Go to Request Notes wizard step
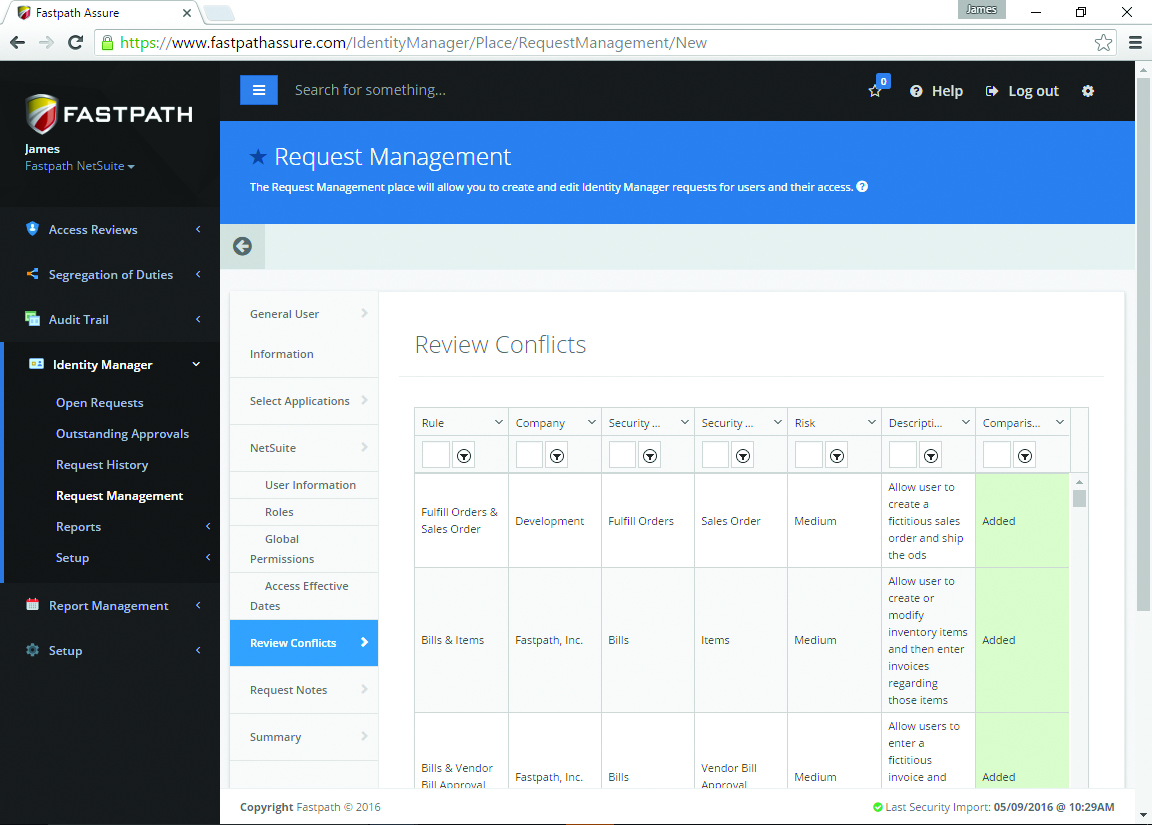This screenshot has height=825, width=1152. pyautogui.click(x=304, y=690)
